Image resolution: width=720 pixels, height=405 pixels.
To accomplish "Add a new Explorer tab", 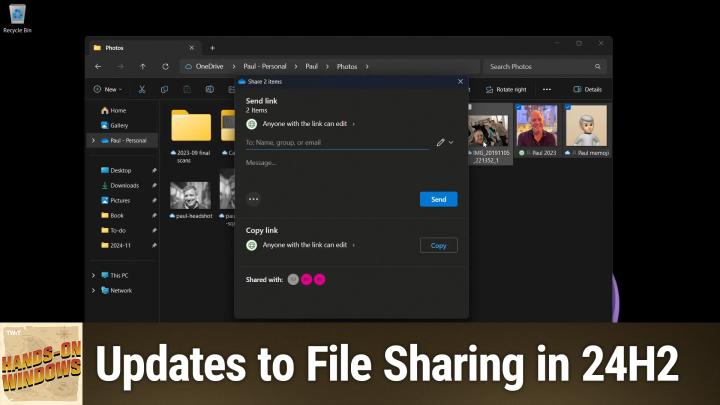I will 212,48.
